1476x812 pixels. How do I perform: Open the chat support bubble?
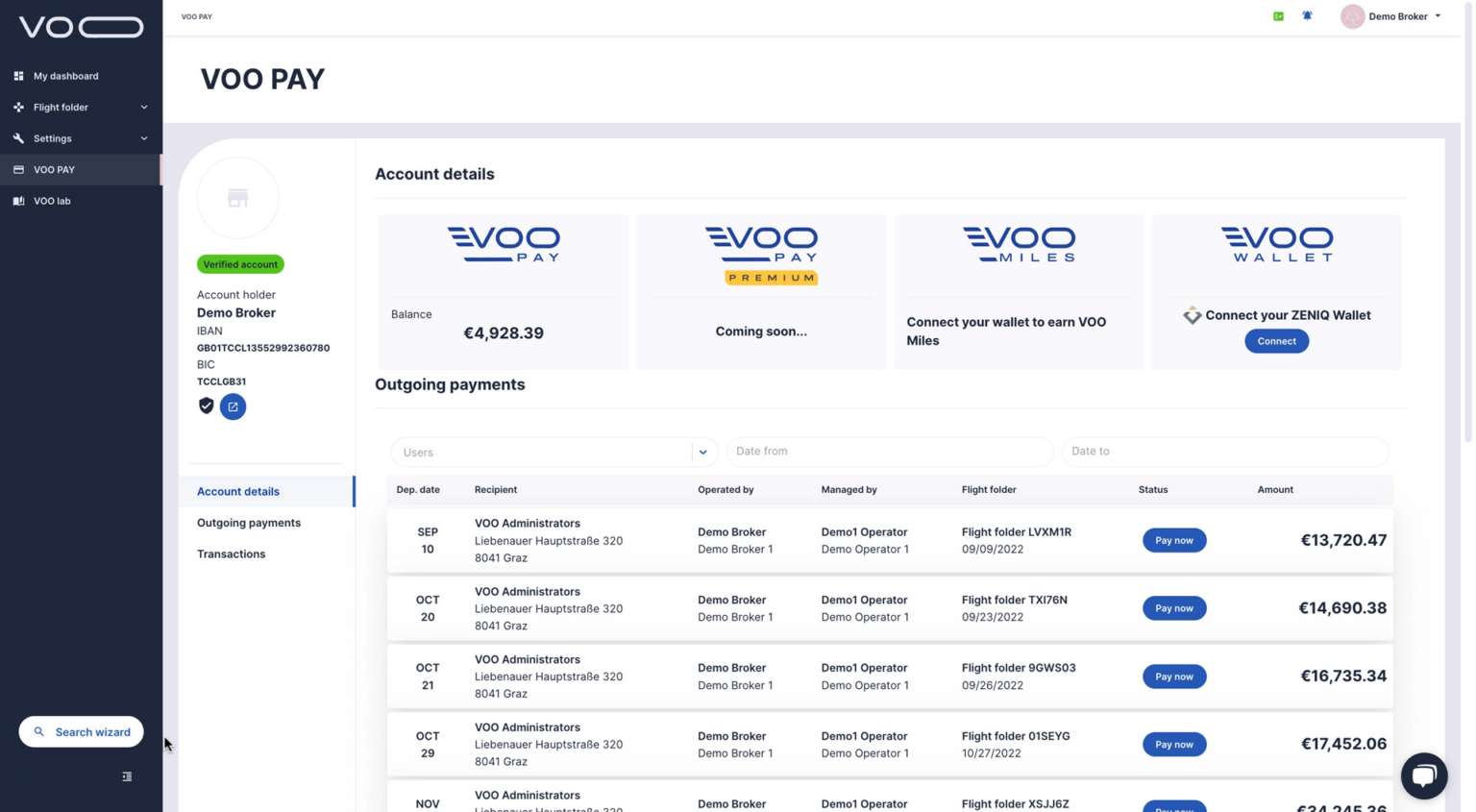(x=1424, y=775)
